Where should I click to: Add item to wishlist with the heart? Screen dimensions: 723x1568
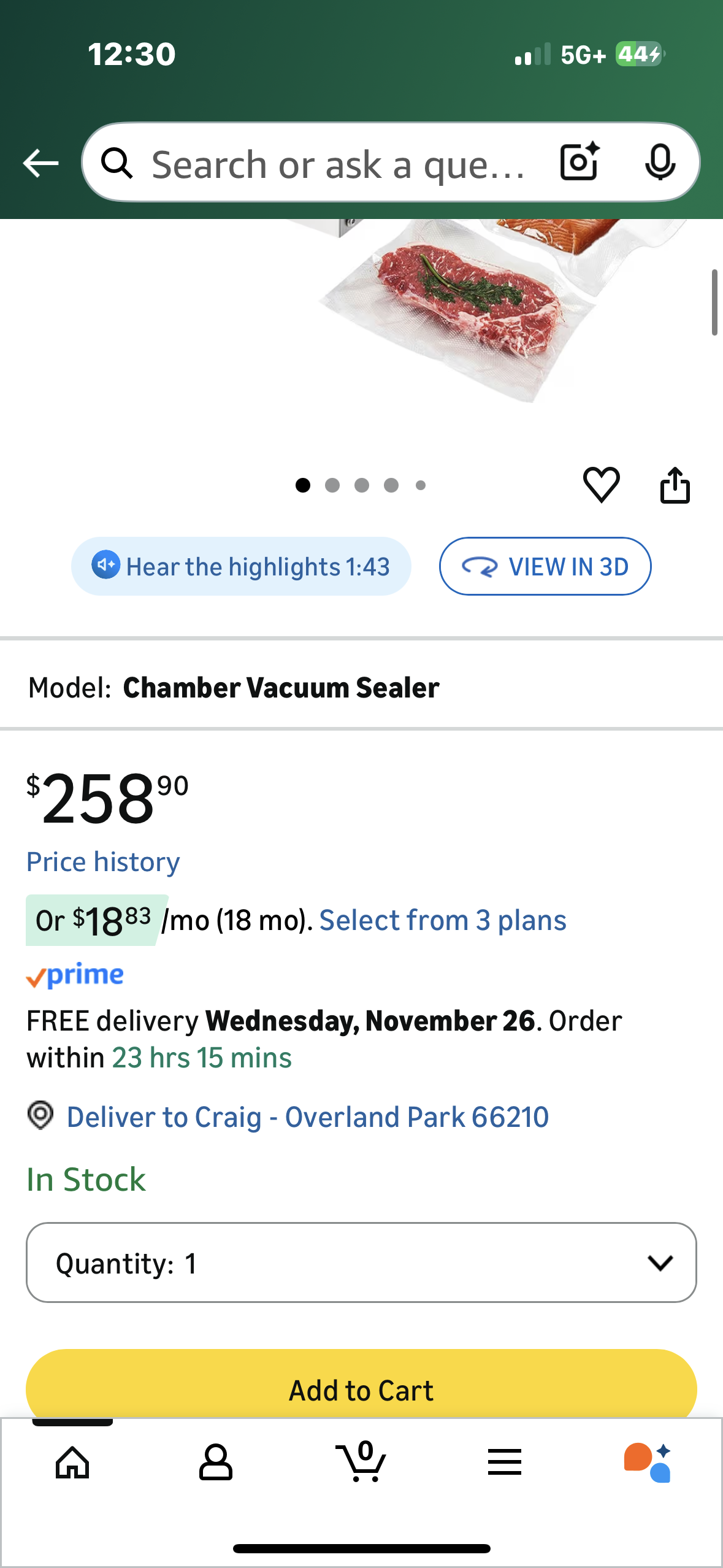tap(602, 485)
